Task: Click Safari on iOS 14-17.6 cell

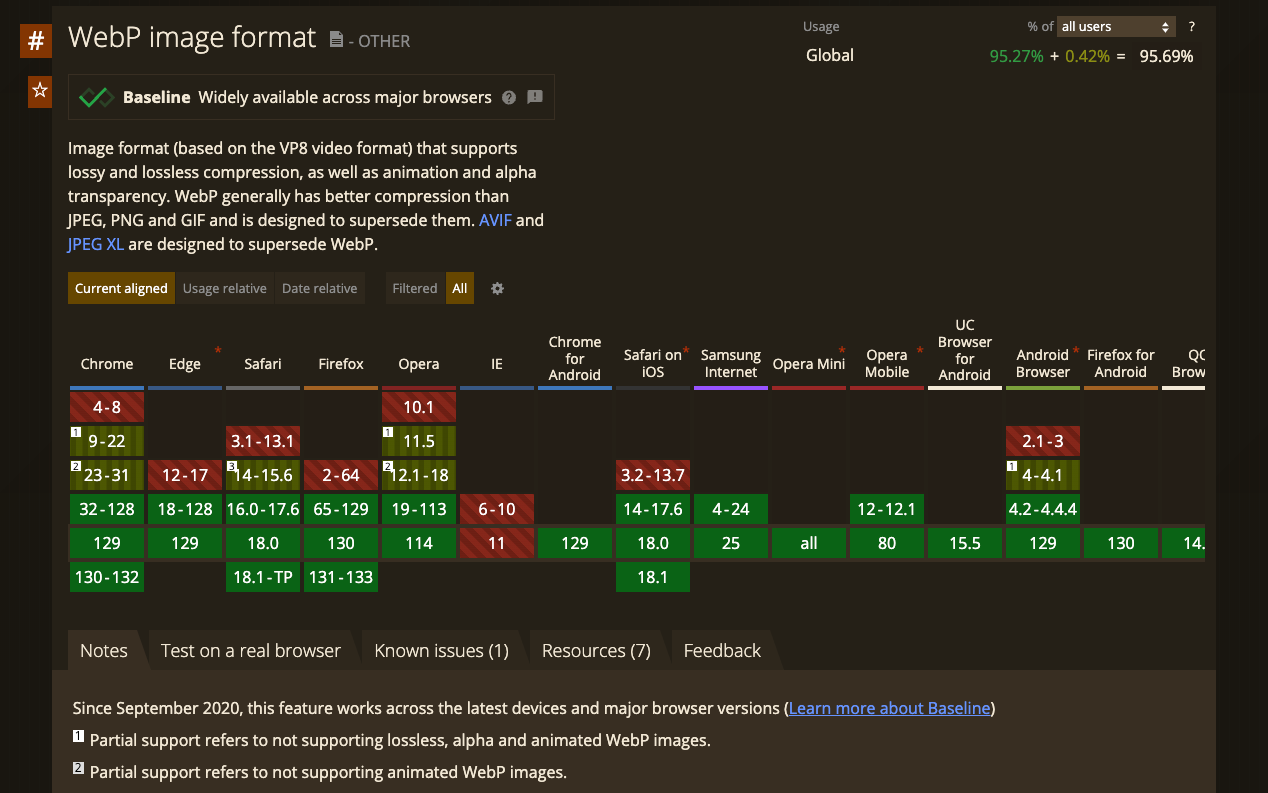Action: tap(653, 509)
